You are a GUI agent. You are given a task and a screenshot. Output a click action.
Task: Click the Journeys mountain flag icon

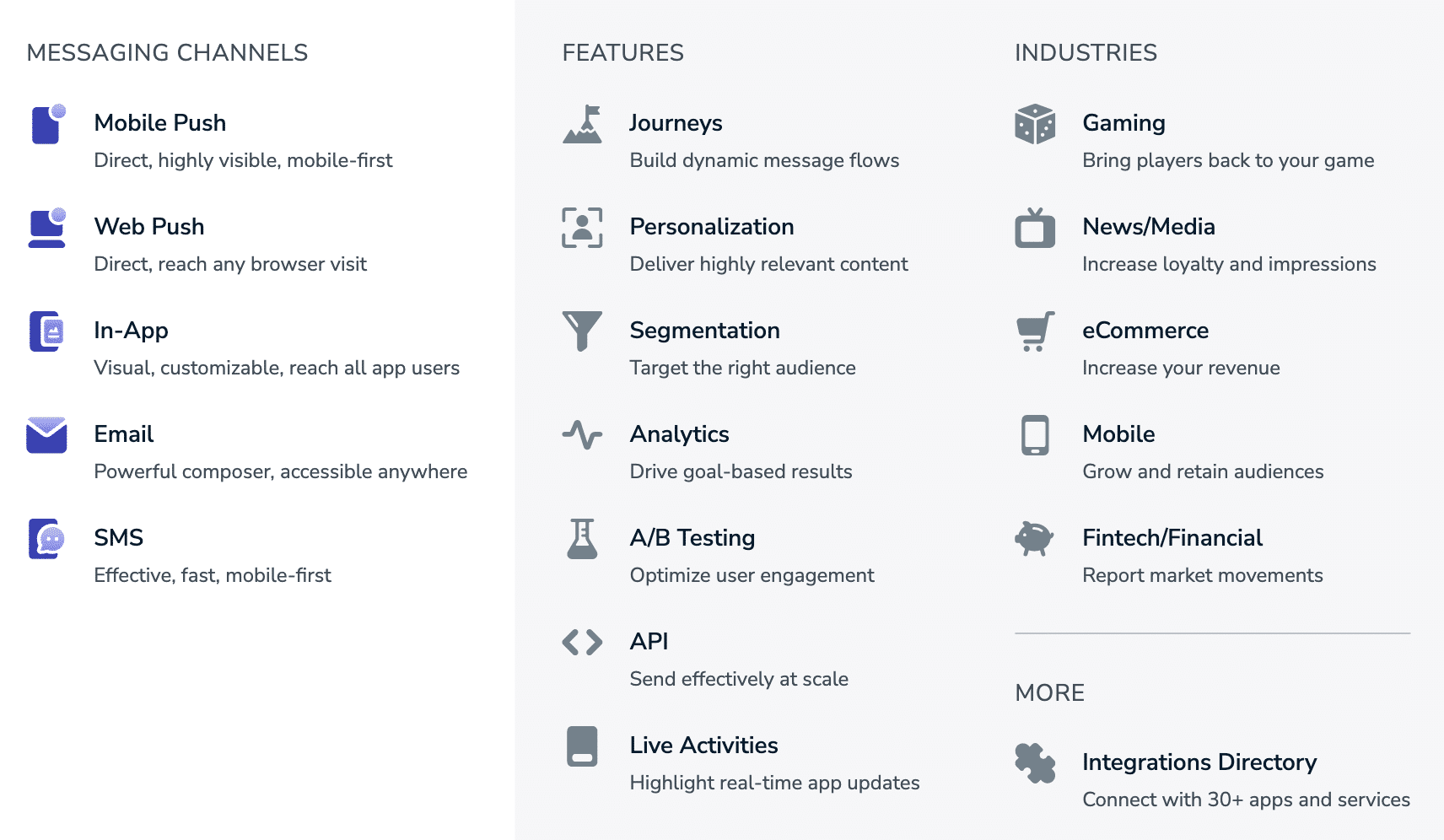tap(583, 124)
